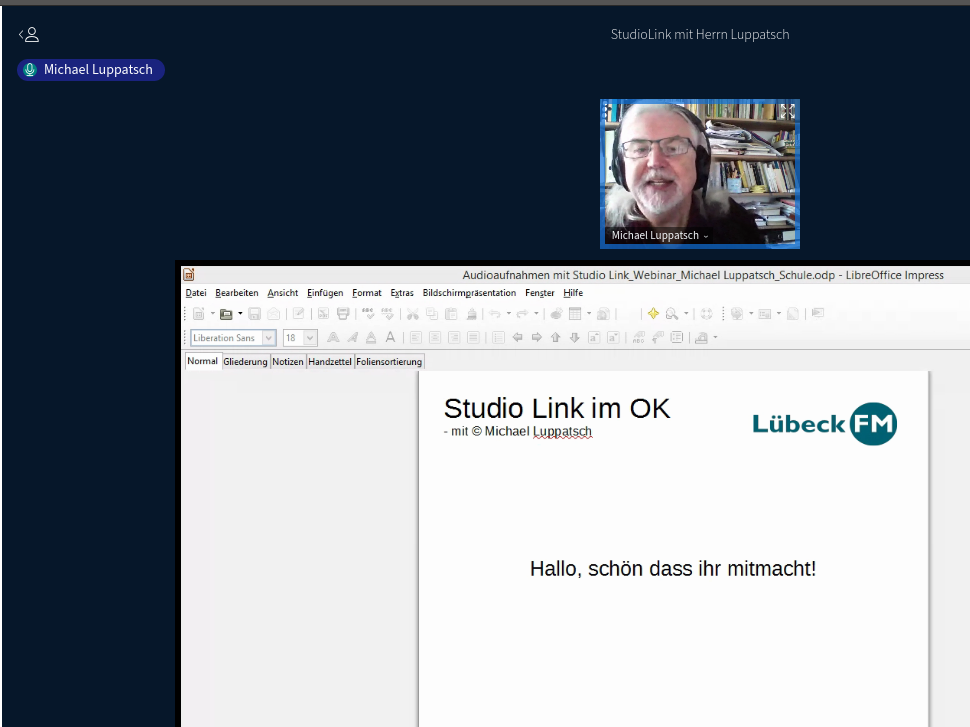Image resolution: width=970 pixels, height=727 pixels.
Task: Expand the webcam video to fullscreen
Action: [787, 112]
